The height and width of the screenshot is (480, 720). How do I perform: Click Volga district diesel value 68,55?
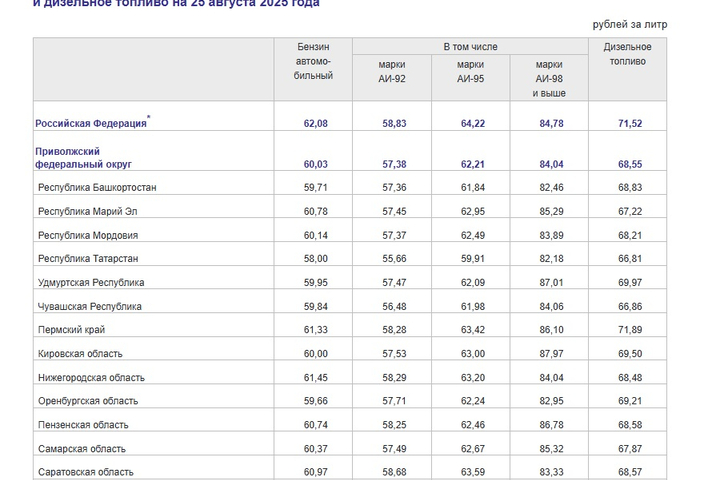coord(630,164)
